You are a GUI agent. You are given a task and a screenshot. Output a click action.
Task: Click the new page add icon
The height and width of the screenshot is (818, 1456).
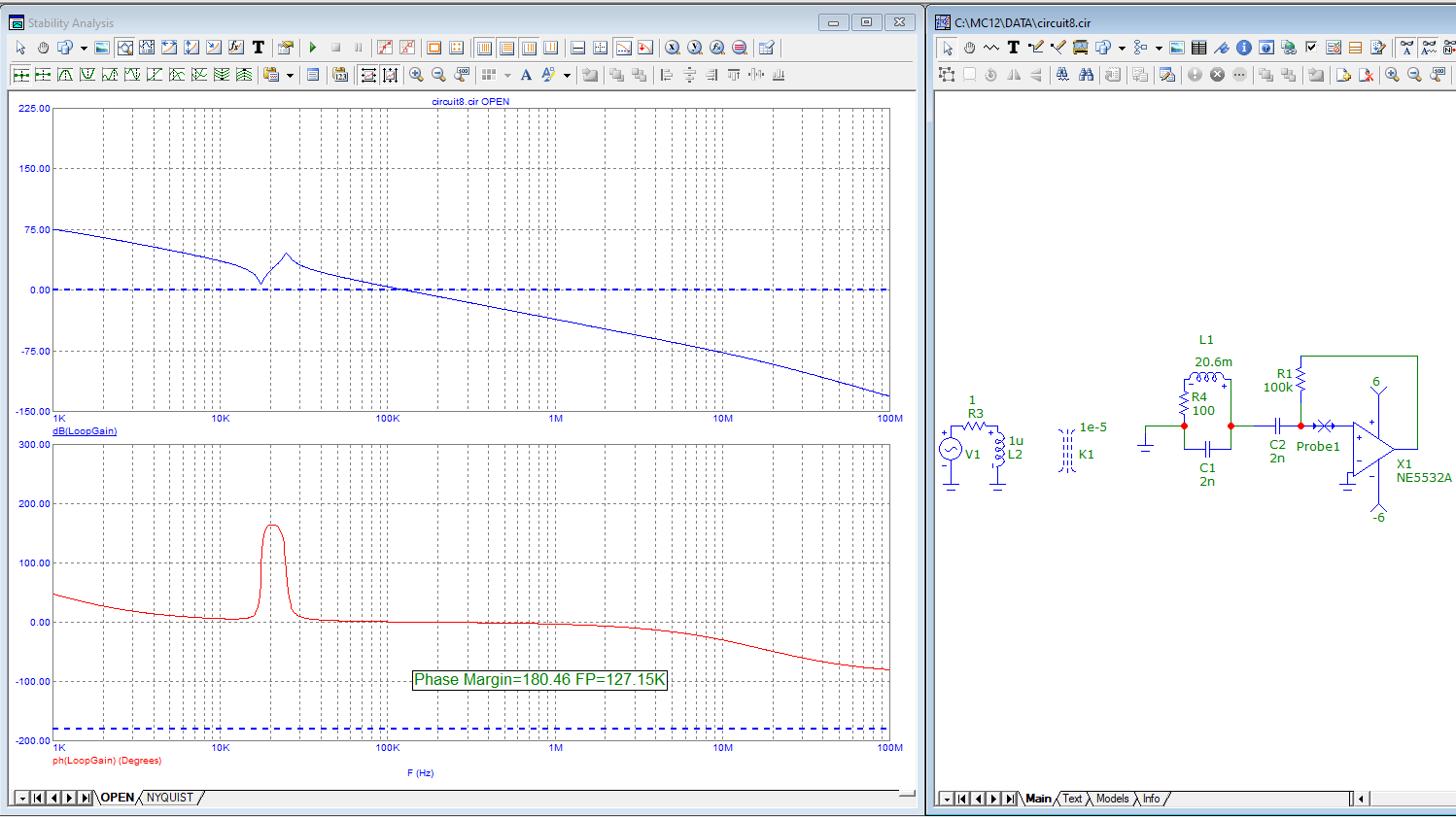click(1343, 75)
